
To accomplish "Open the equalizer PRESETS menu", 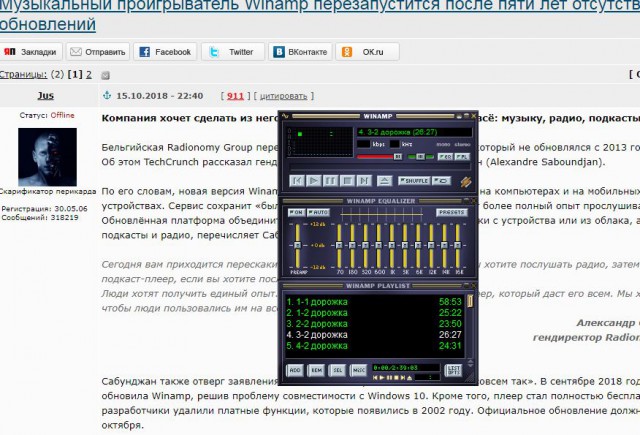I will [451, 213].
